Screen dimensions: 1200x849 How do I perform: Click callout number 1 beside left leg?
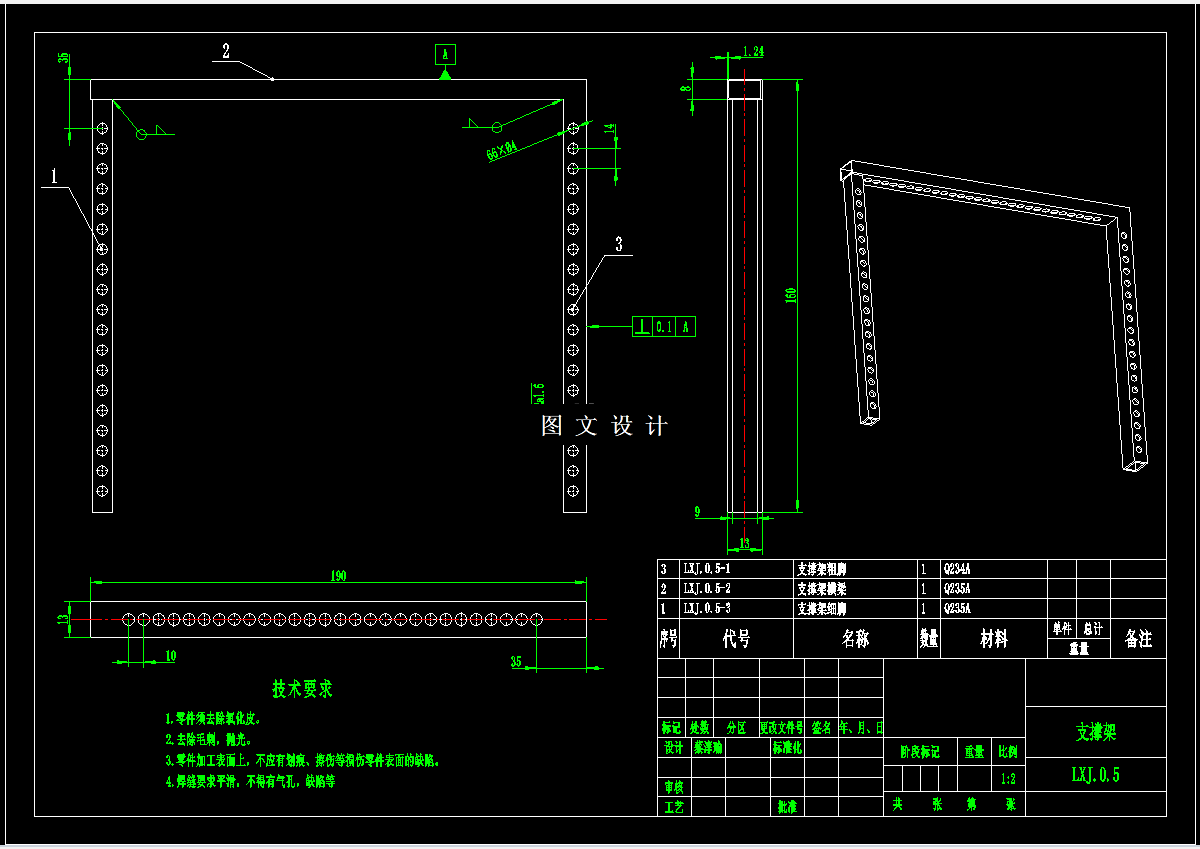tap(53, 176)
